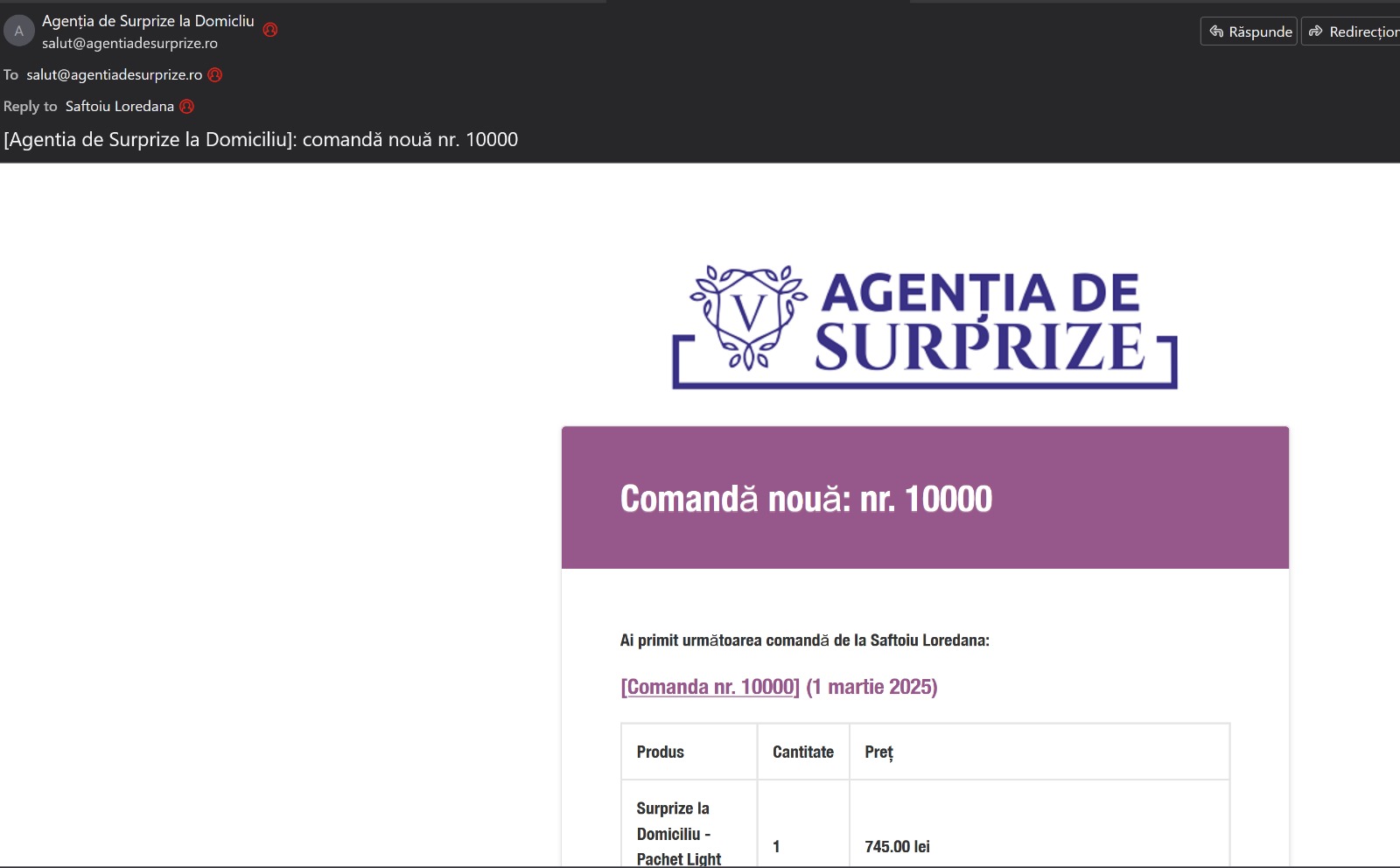Click the To recipient salut@agentiadesurprize.ro

click(x=115, y=75)
